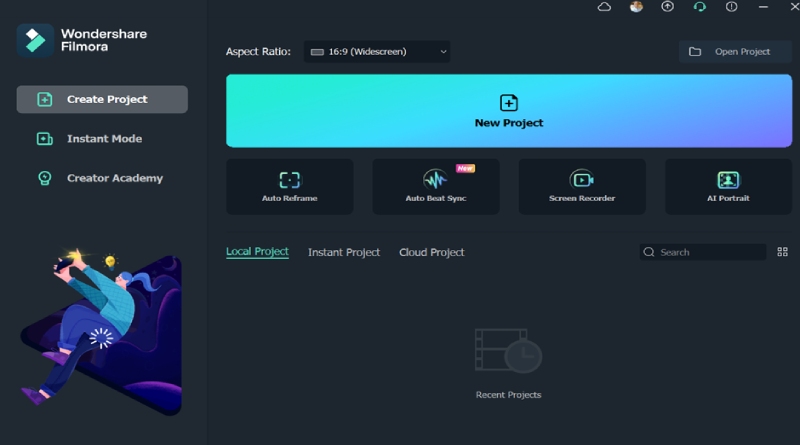Click the Open Project button

(735, 52)
